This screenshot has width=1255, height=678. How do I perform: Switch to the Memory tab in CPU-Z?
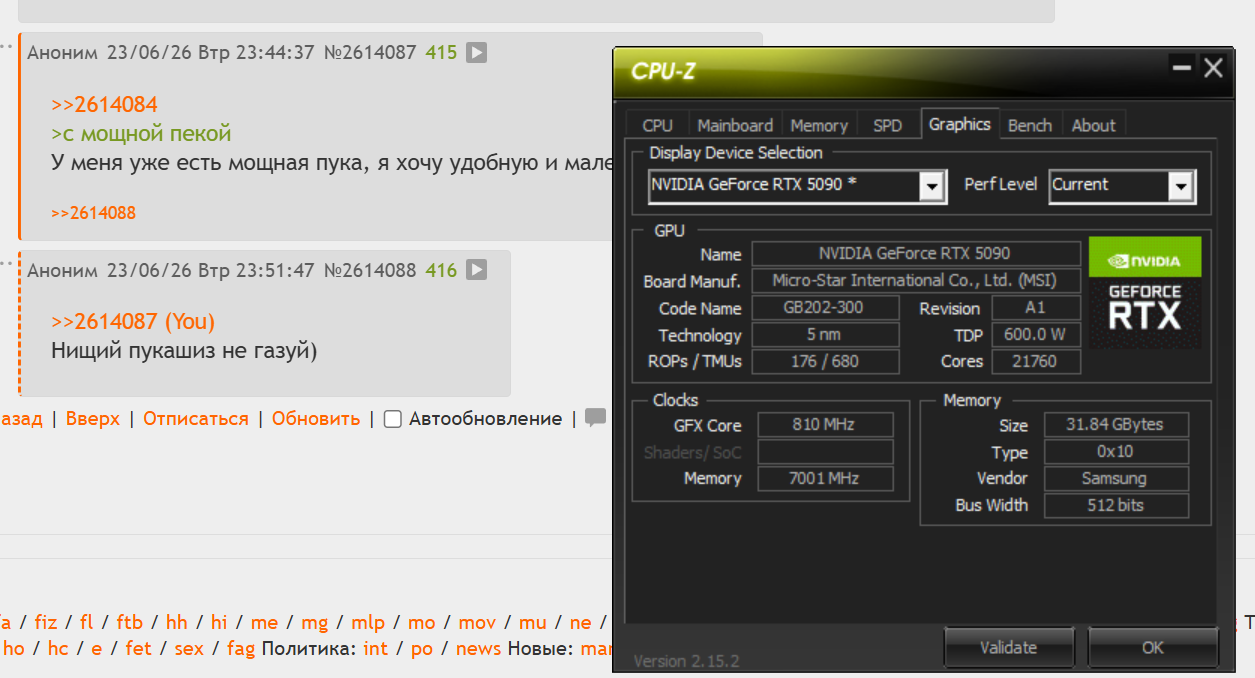pyautogui.click(x=819, y=125)
